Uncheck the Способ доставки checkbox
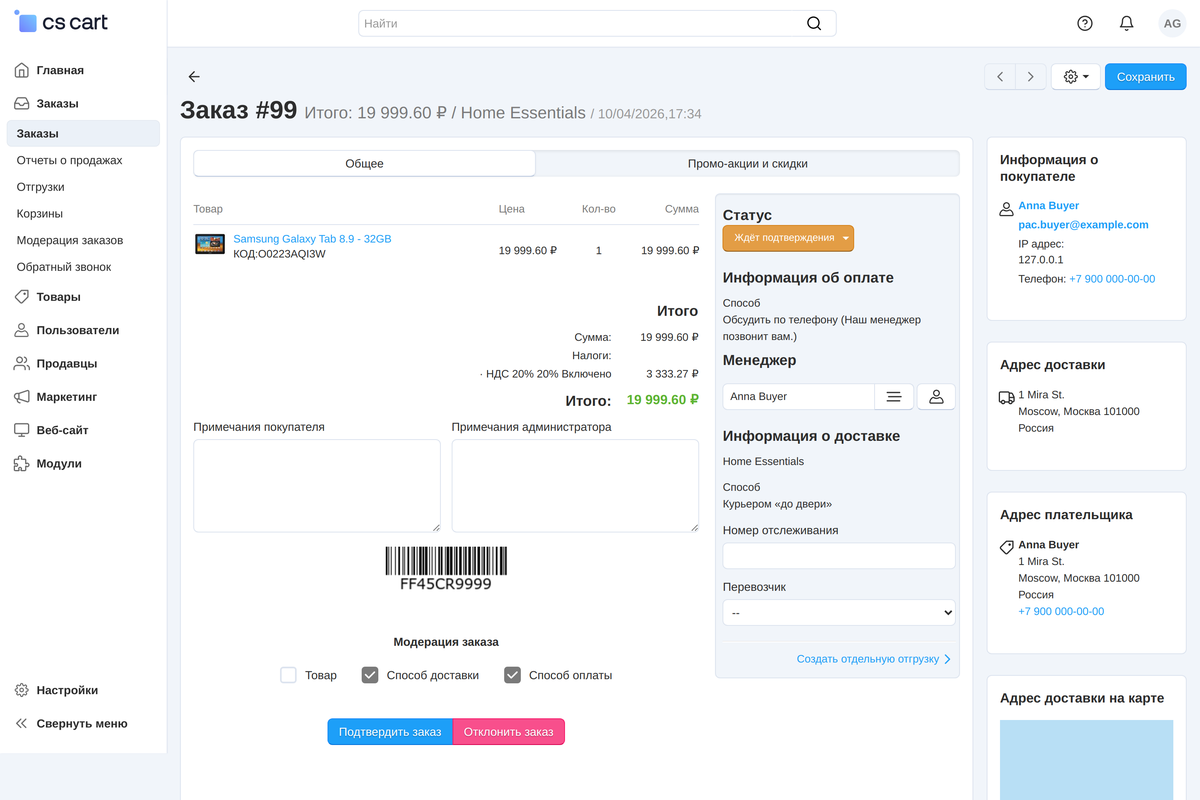Image resolution: width=1200 pixels, height=800 pixels. pos(370,676)
